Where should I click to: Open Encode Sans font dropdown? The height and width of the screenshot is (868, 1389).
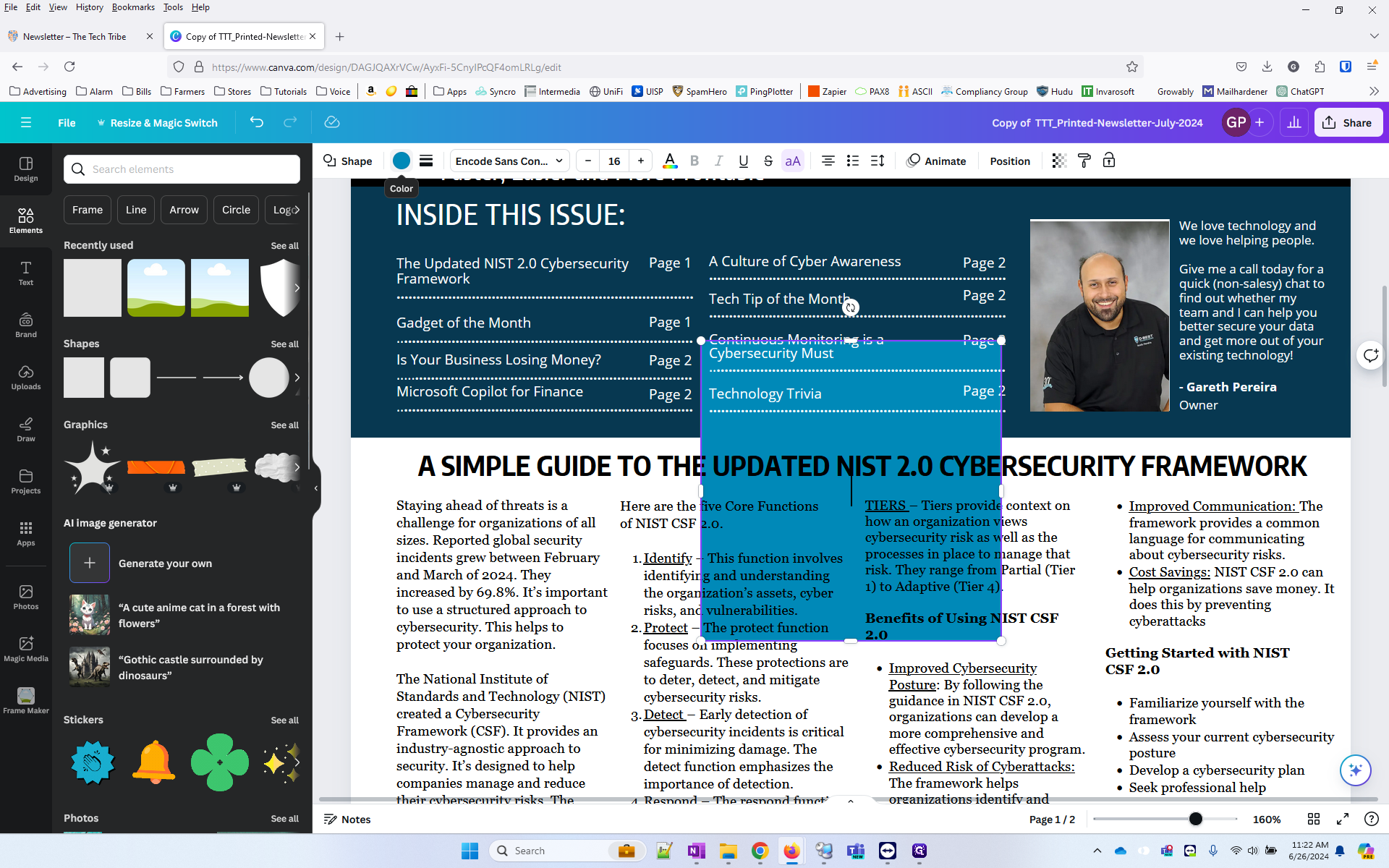(509, 161)
